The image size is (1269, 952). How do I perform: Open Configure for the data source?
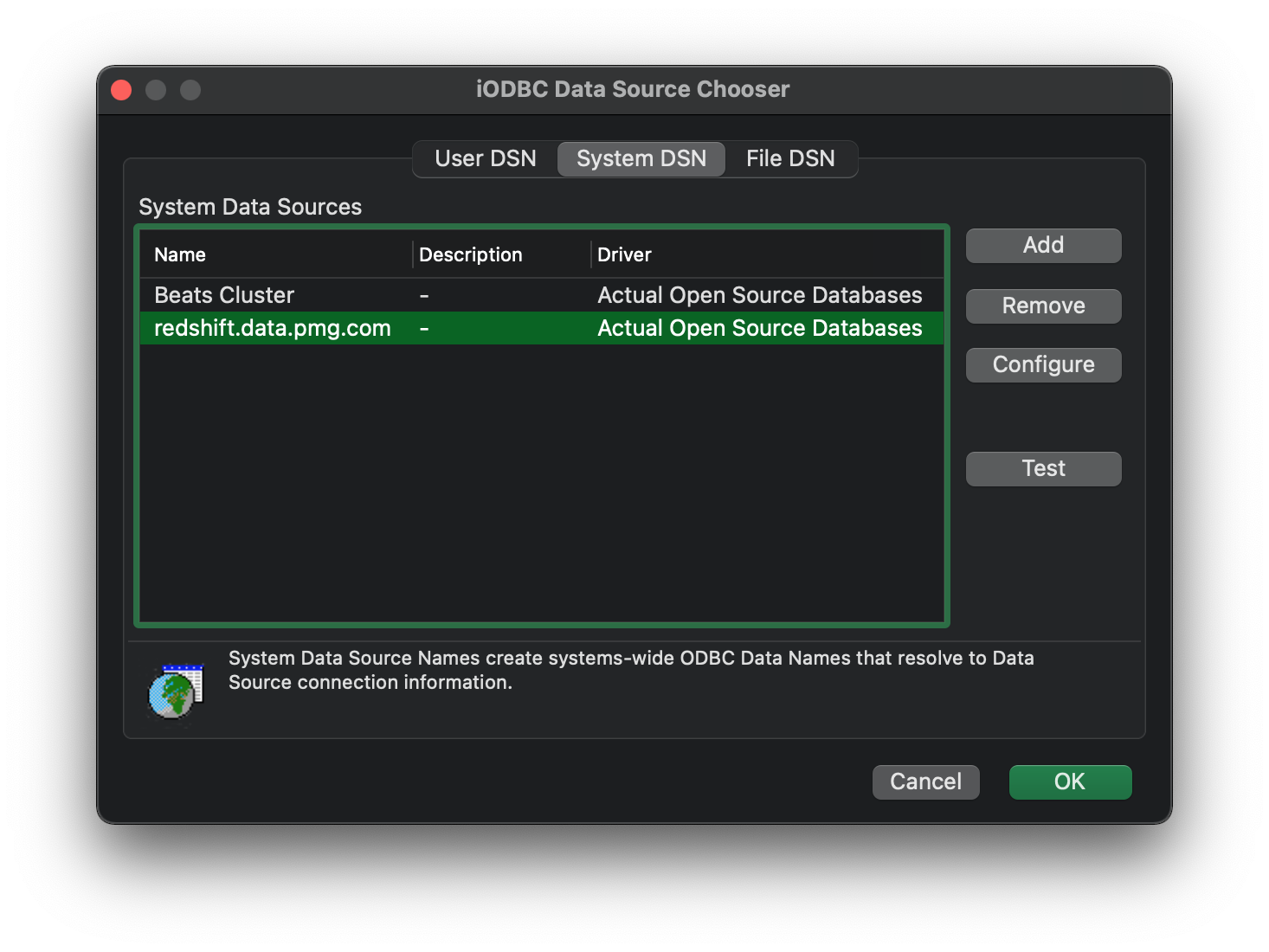[1043, 364]
